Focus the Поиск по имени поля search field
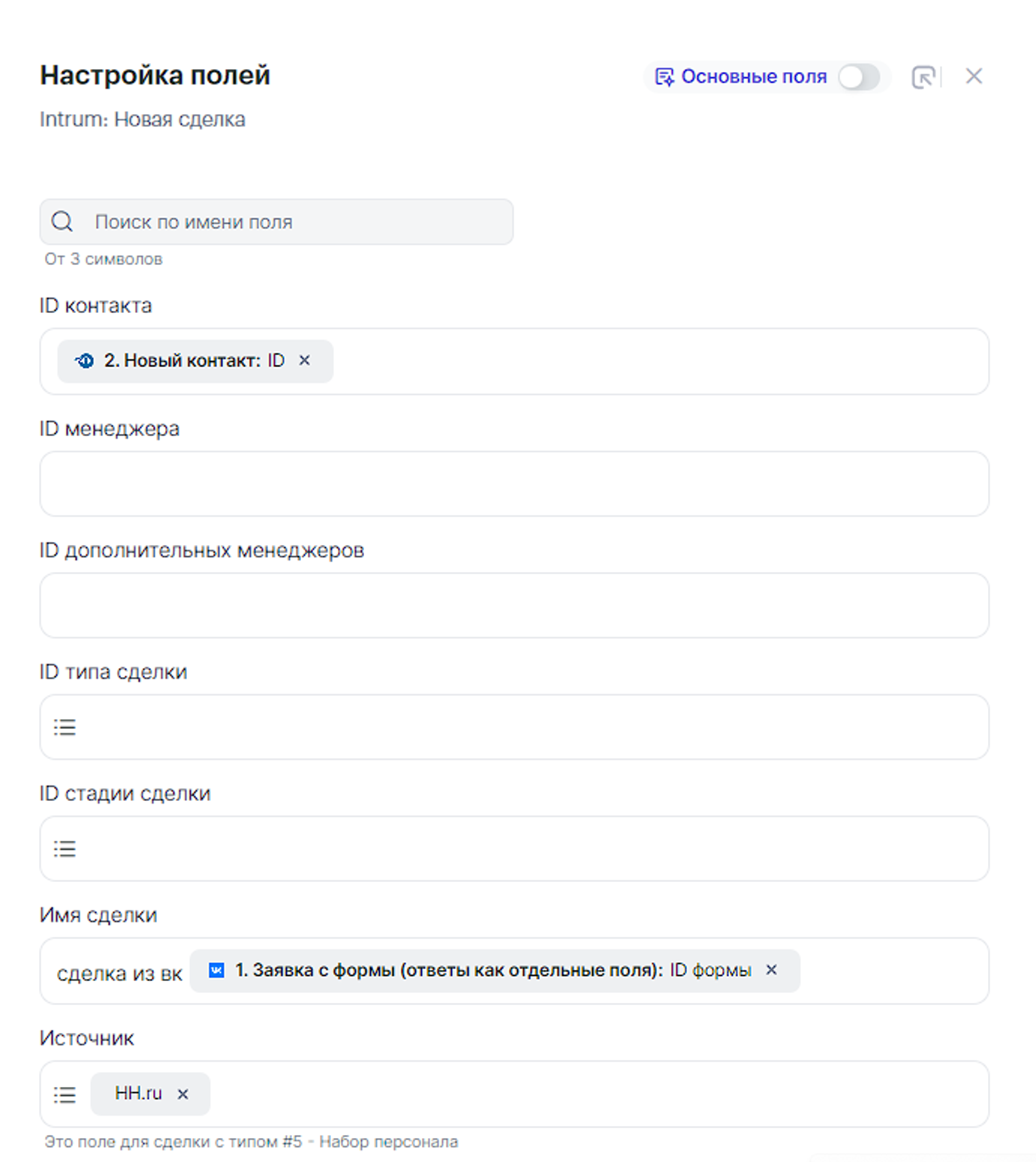The height and width of the screenshot is (1162, 1036). click(x=300, y=222)
